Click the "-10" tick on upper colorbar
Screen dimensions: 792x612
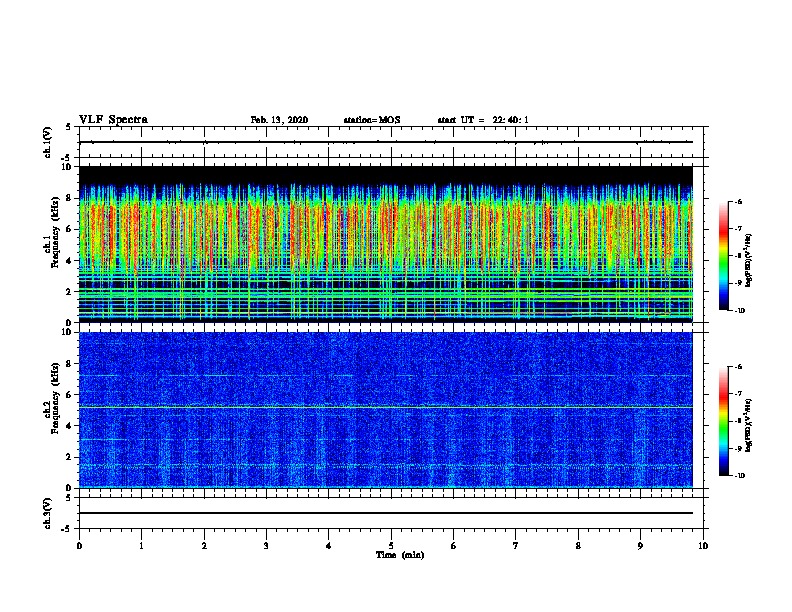(x=740, y=311)
